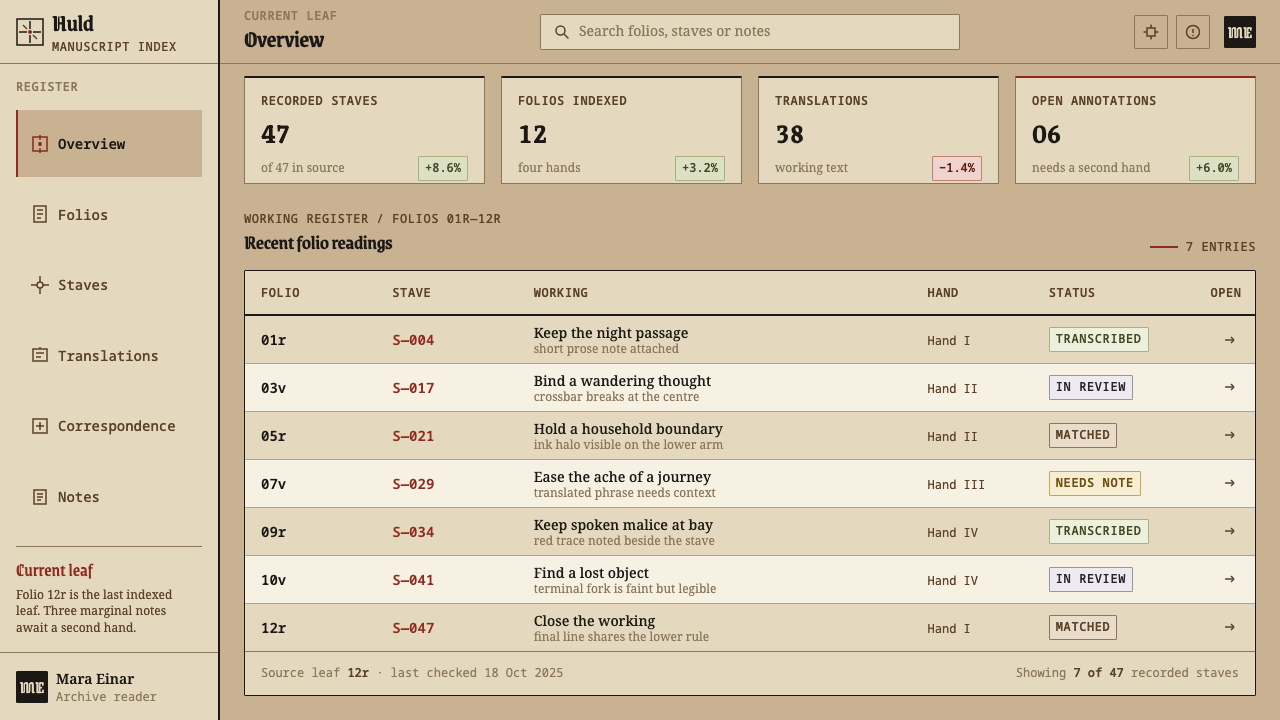This screenshot has width=1280, height=720.
Task: Click "Keep the night passage" working
Action: tap(611, 333)
